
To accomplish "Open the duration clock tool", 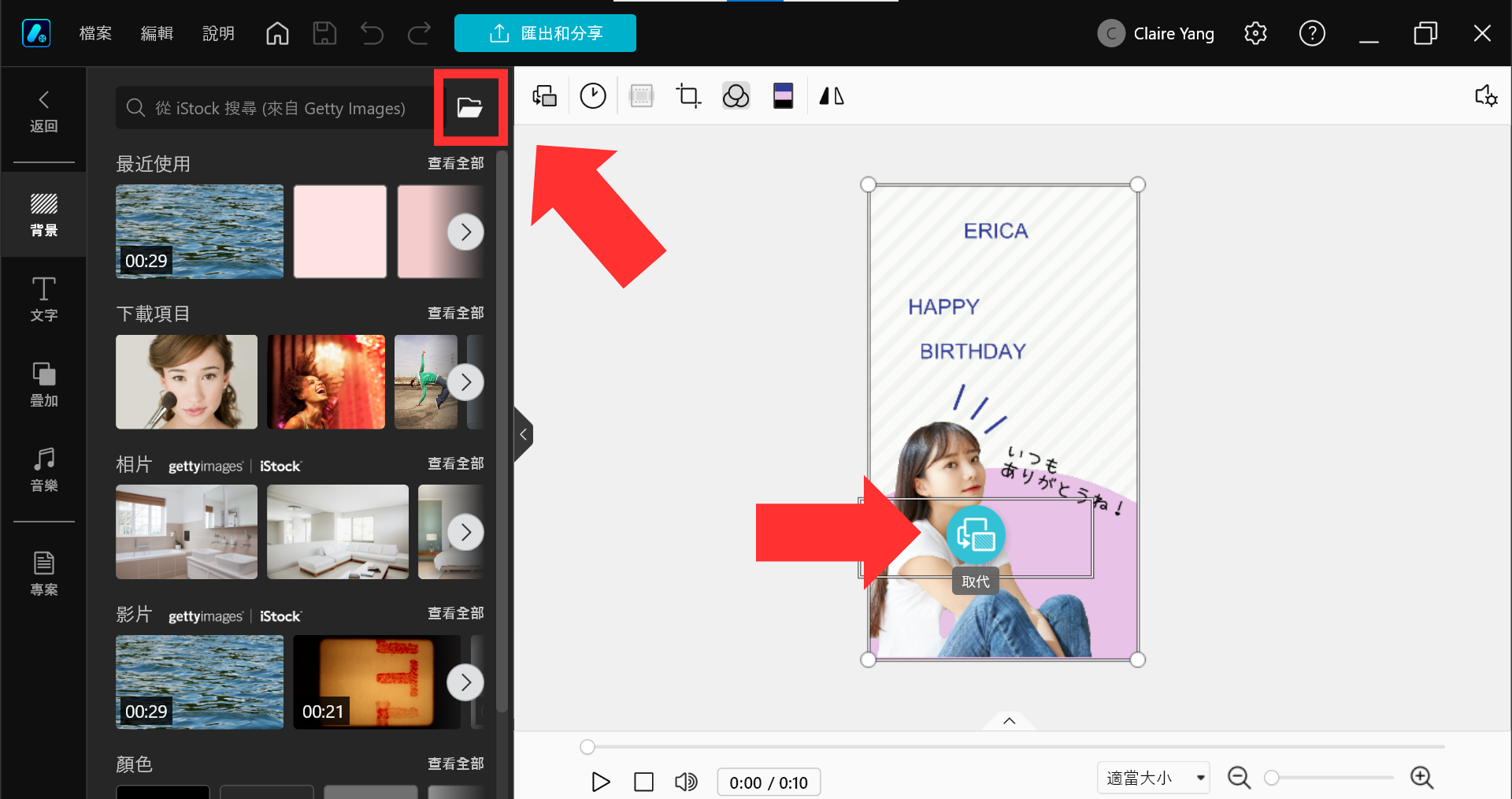I will pos(593,96).
